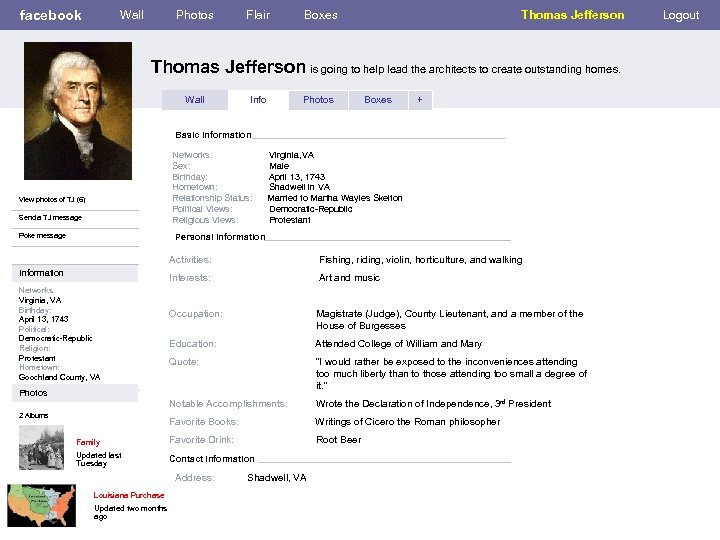Image resolution: width=720 pixels, height=540 pixels.
Task: Click 'Male' sex value
Action: (x=279, y=166)
